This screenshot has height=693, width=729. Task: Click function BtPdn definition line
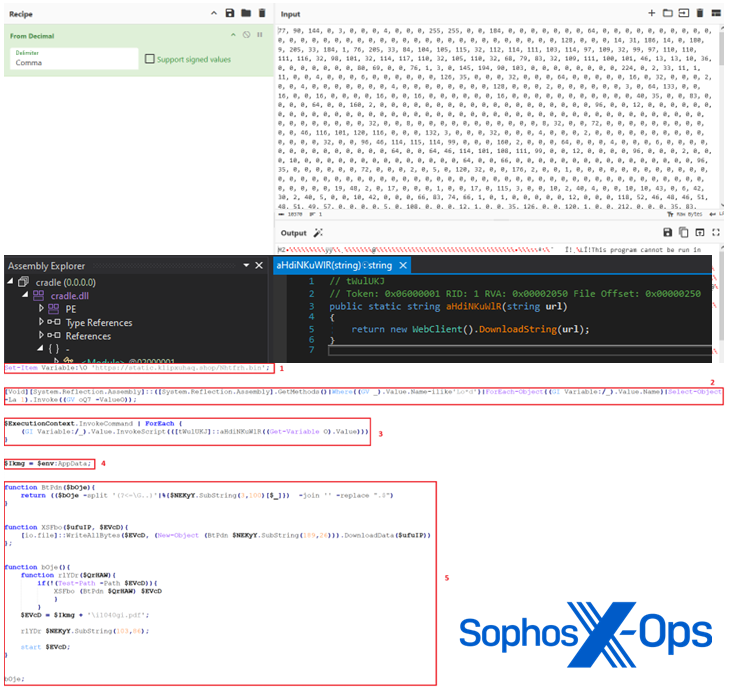click(50, 487)
